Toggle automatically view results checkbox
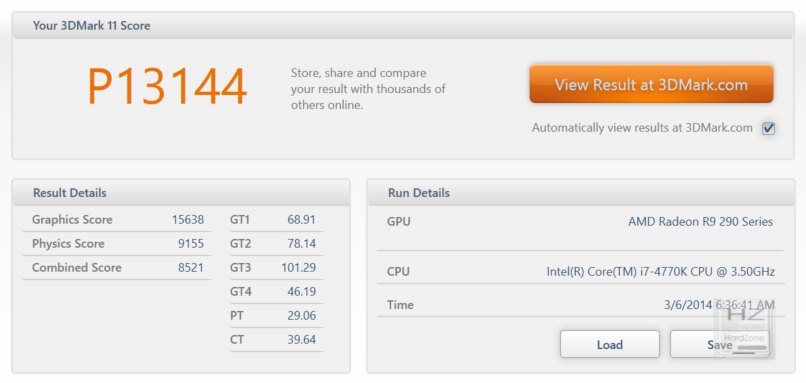Viewport: 806px width, 383px height. coord(768,128)
